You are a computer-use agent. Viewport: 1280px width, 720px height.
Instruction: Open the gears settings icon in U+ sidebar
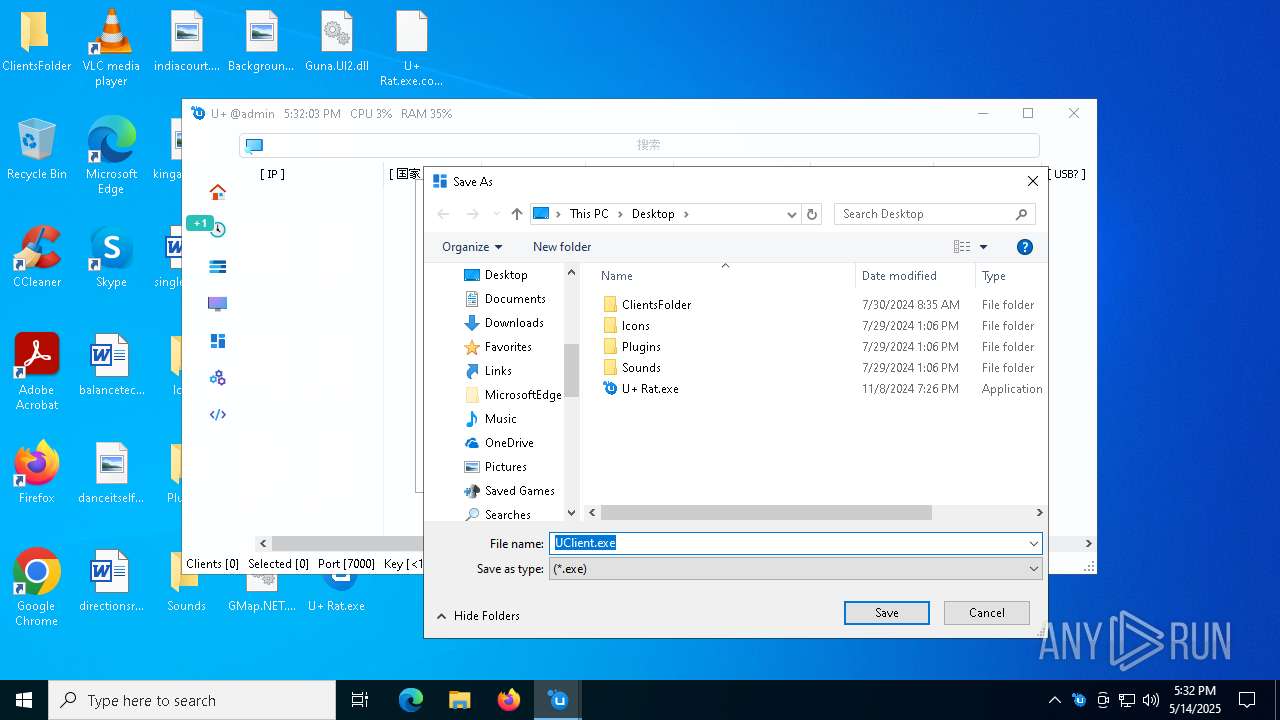tap(217, 378)
